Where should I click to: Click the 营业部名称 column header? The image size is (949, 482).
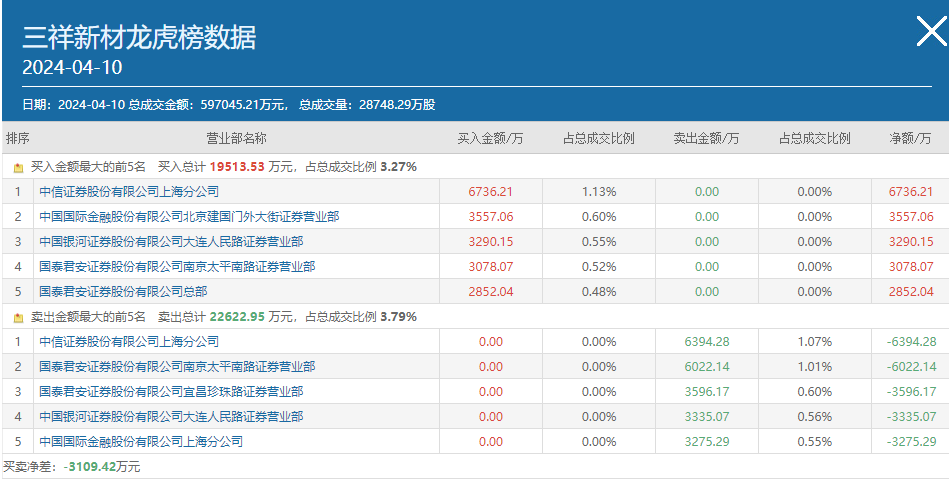pyautogui.click(x=236, y=138)
